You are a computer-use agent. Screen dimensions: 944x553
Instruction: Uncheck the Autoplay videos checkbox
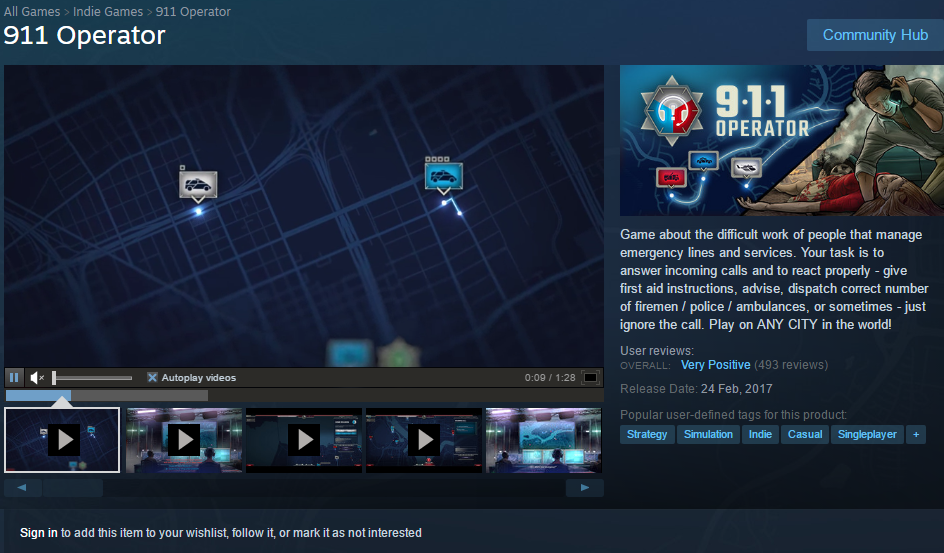(x=152, y=378)
